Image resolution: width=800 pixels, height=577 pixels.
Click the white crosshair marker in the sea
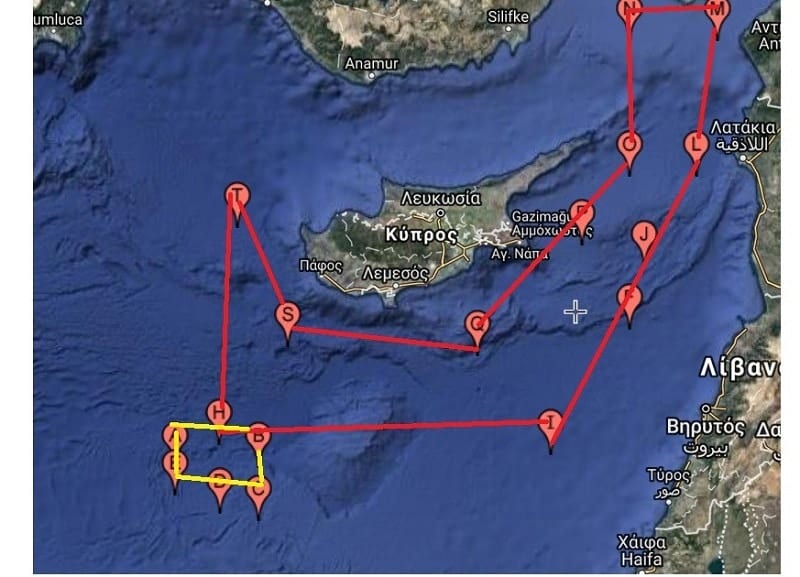pyautogui.click(x=576, y=312)
